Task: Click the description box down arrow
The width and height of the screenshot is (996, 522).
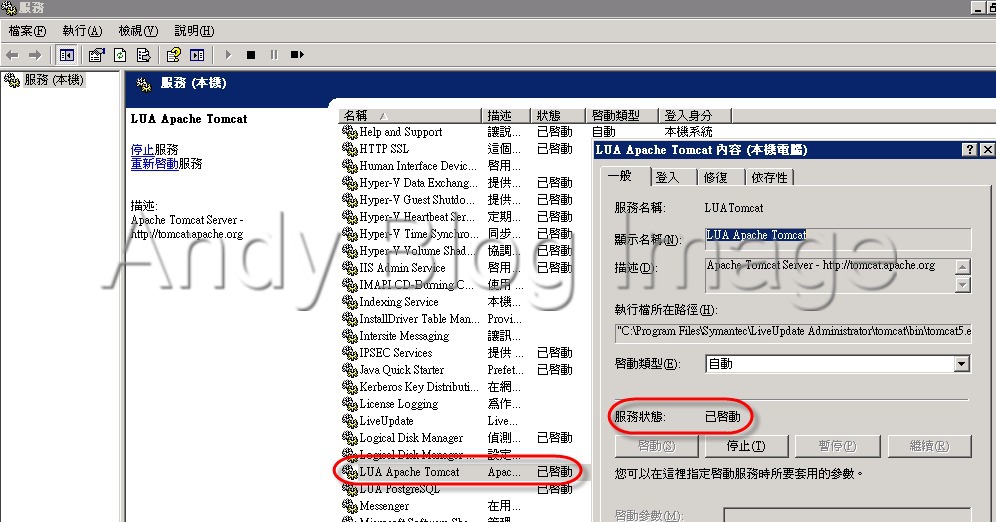Action: [963, 284]
